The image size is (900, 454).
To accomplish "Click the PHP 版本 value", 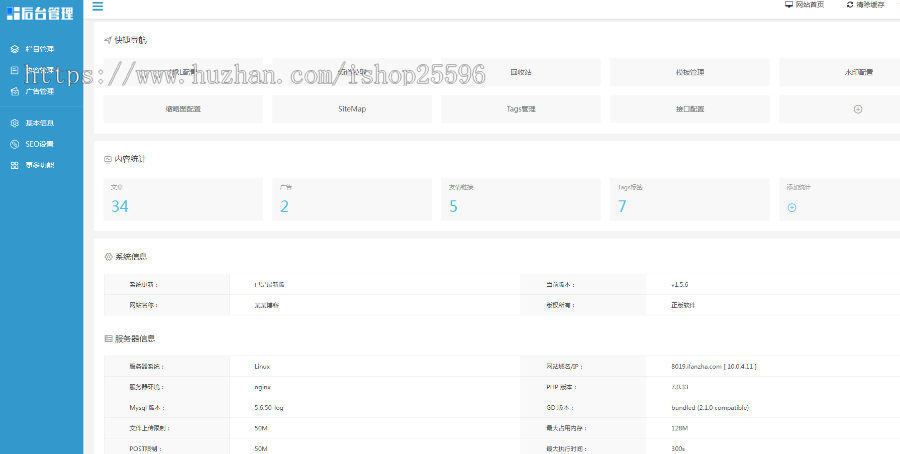I will click(x=678, y=387).
